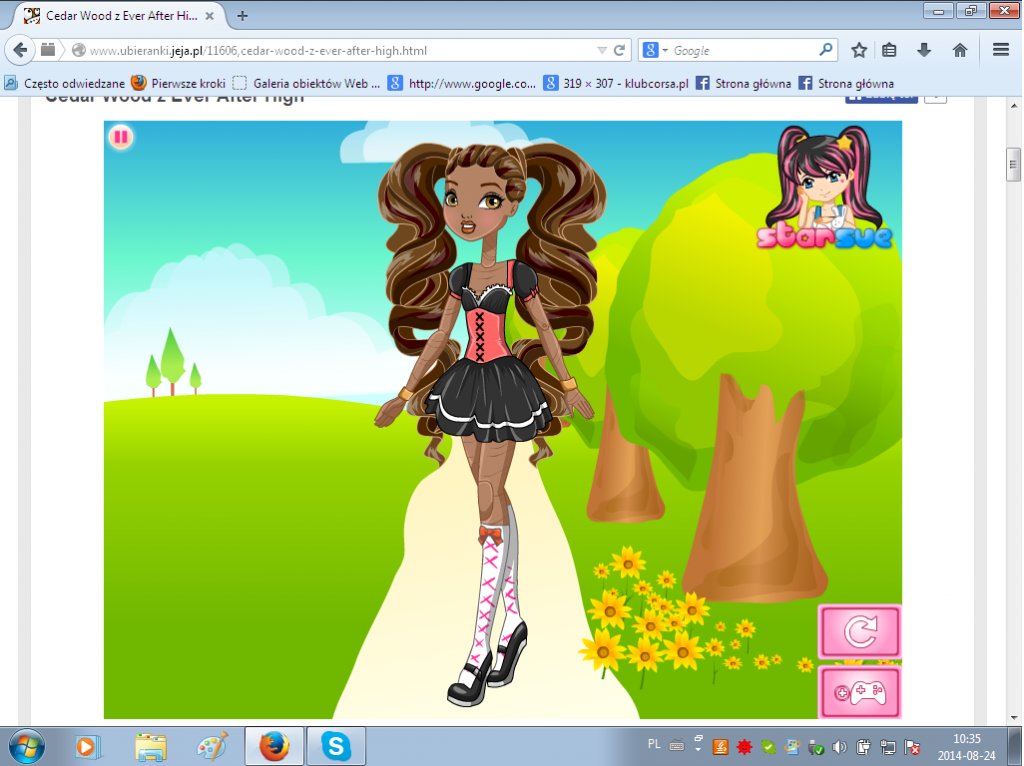Image resolution: width=1024 pixels, height=766 pixels.
Task: Open Galeria obiektów Web bookmark
Action: click(x=306, y=84)
